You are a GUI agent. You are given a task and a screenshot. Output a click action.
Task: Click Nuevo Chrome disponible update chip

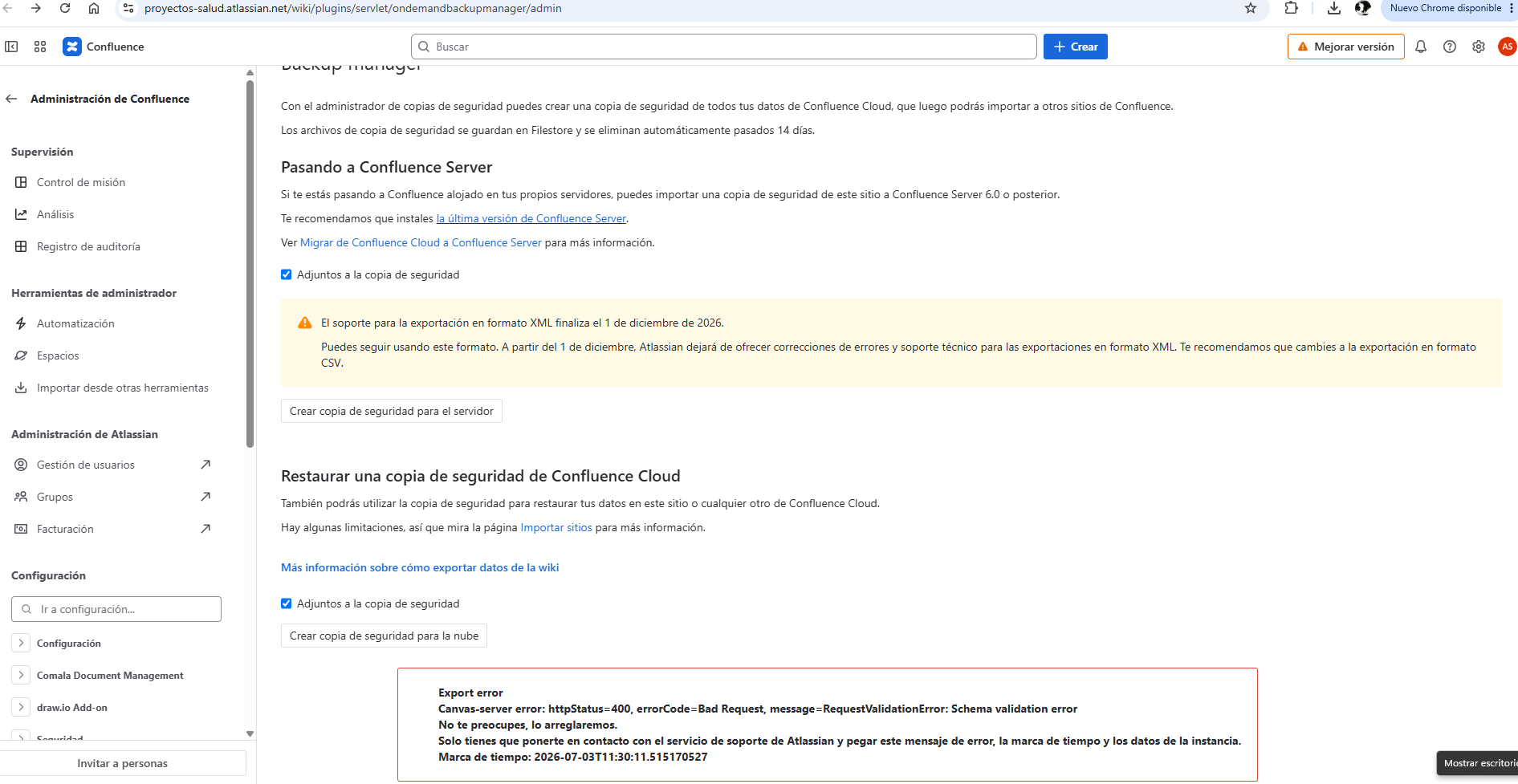pos(1446,8)
